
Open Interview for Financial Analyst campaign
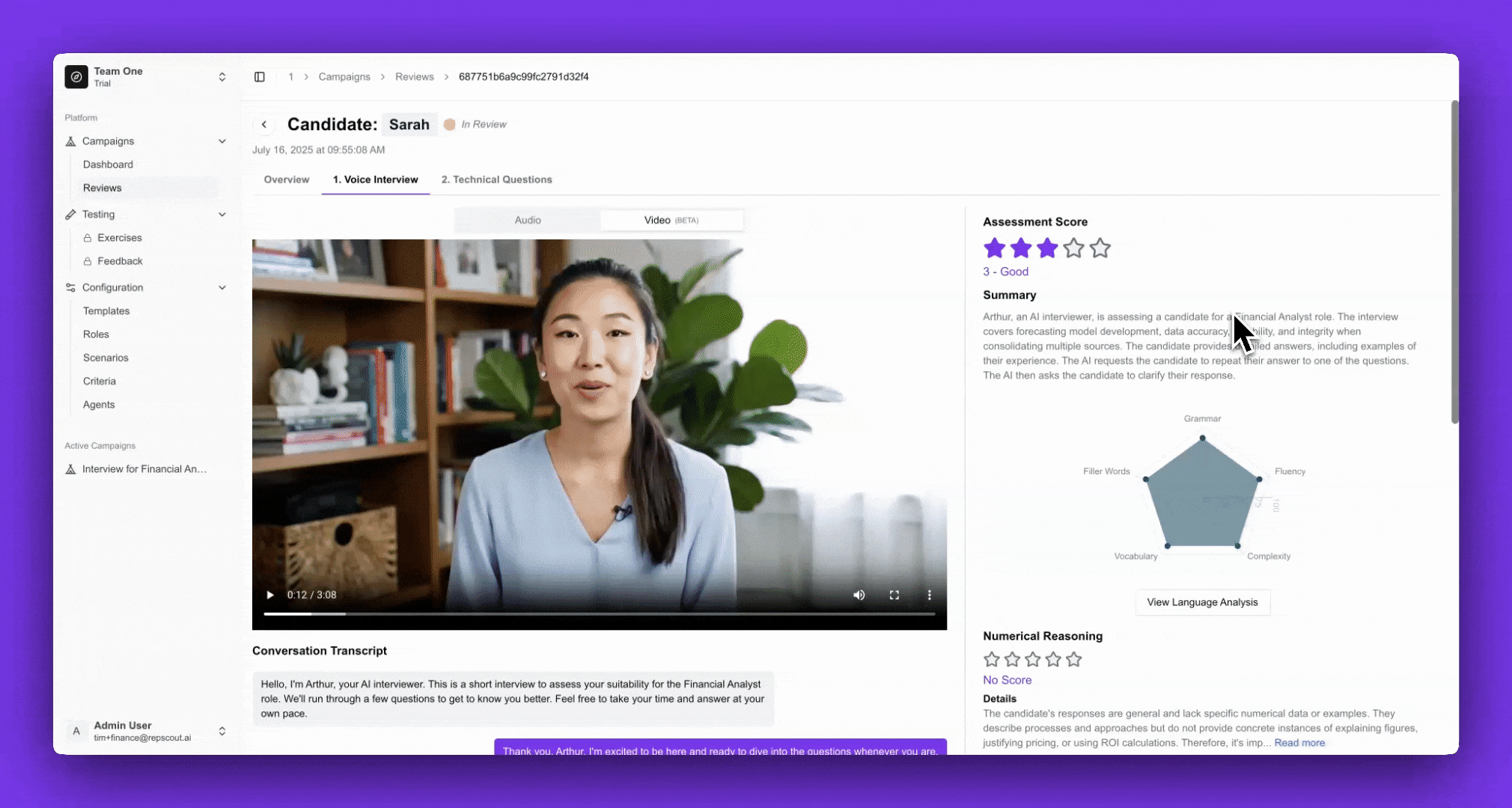coord(144,469)
